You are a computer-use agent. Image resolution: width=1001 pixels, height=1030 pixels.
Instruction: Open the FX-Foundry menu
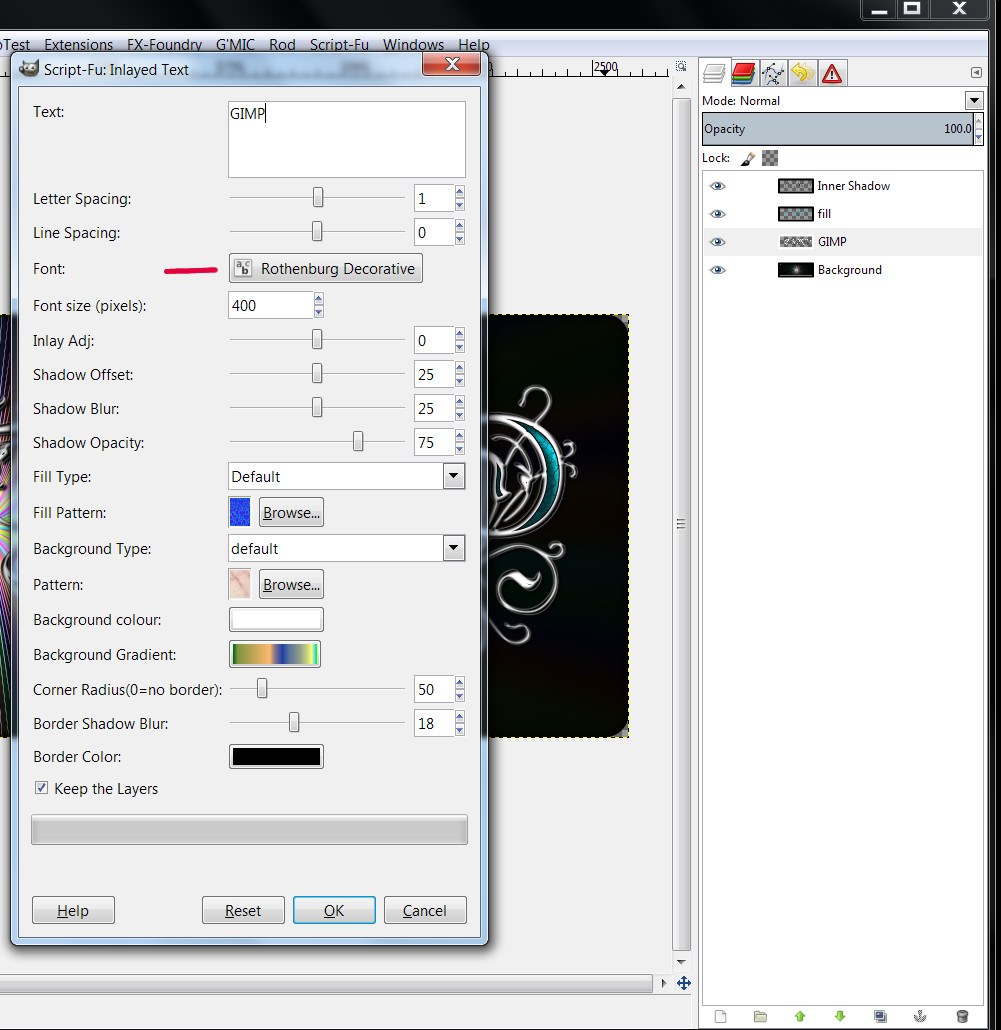(x=164, y=45)
